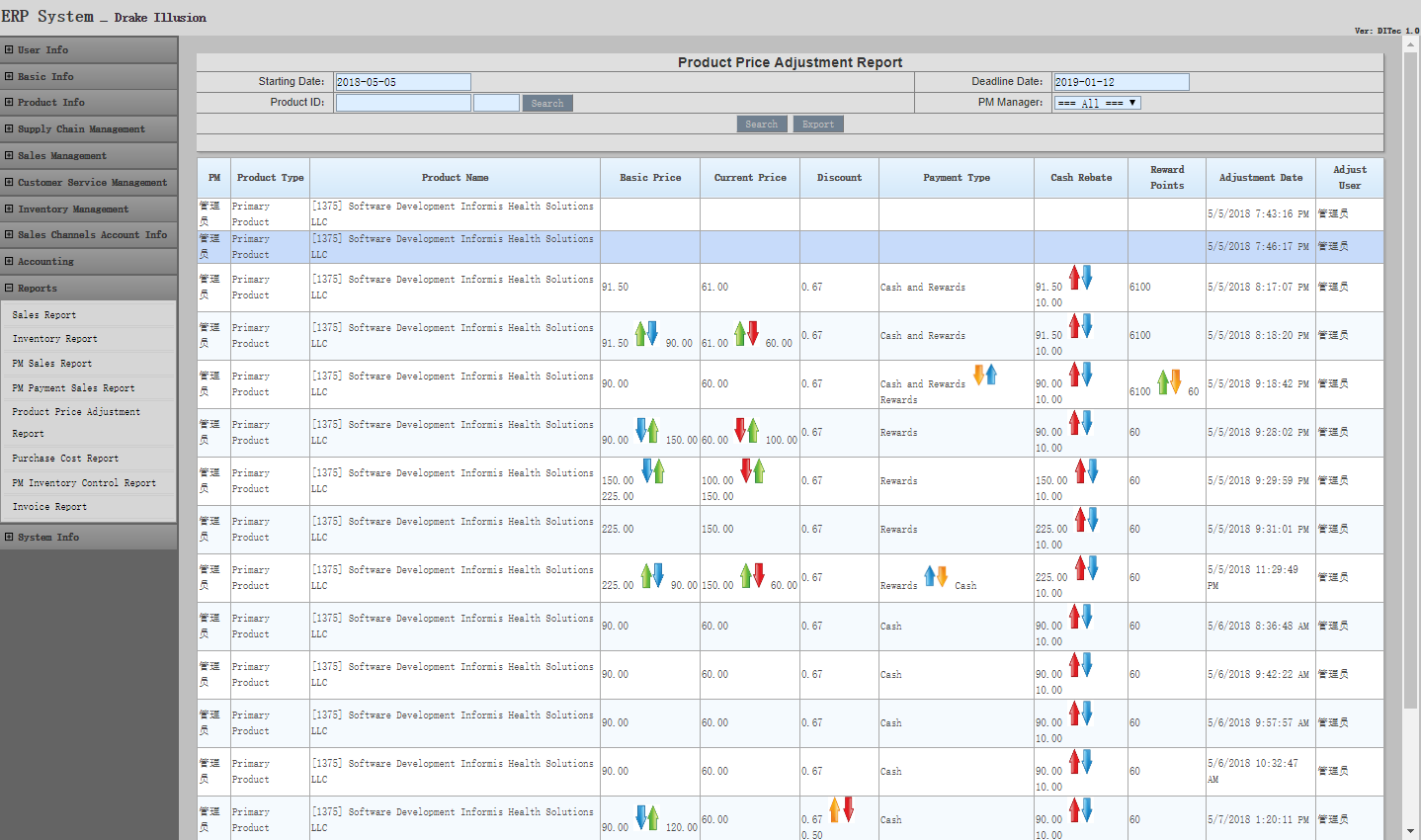Expand Sales Channels Account Info section

(89, 234)
